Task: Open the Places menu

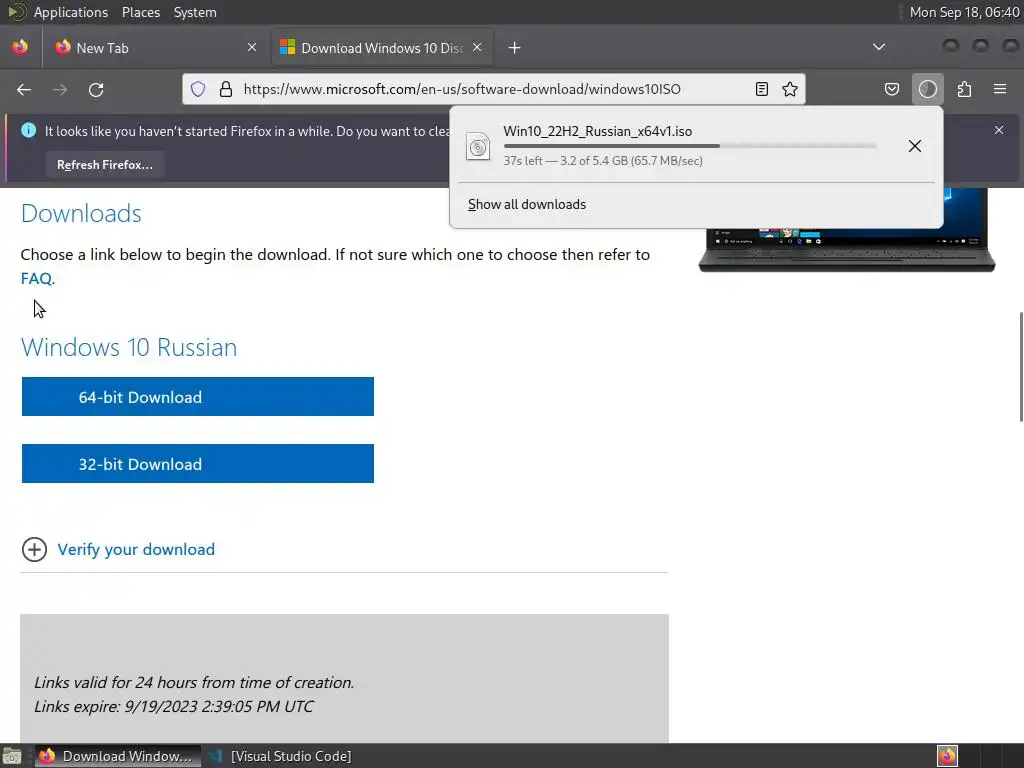Action: (140, 12)
